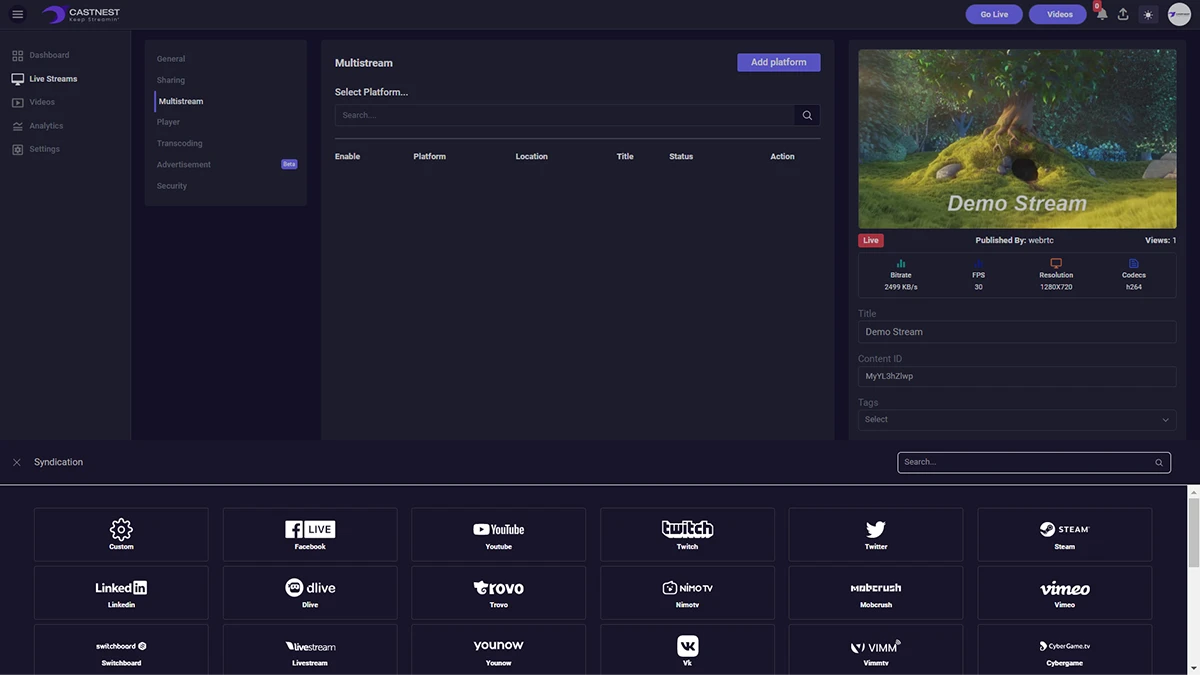Choose the Younow platform
Viewport: 1200px width, 675px height.
(x=499, y=650)
